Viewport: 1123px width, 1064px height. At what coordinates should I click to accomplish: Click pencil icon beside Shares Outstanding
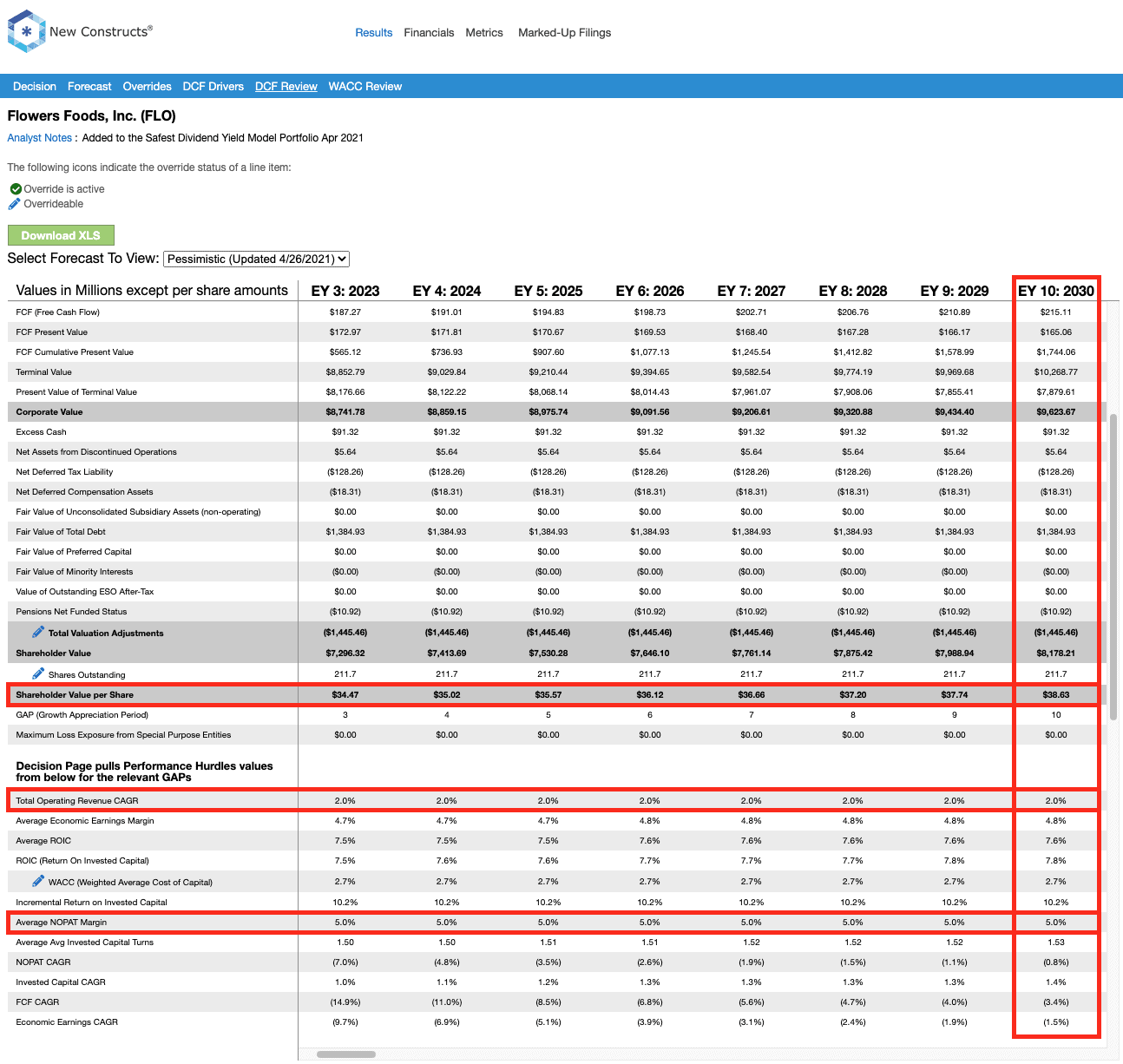38,673
